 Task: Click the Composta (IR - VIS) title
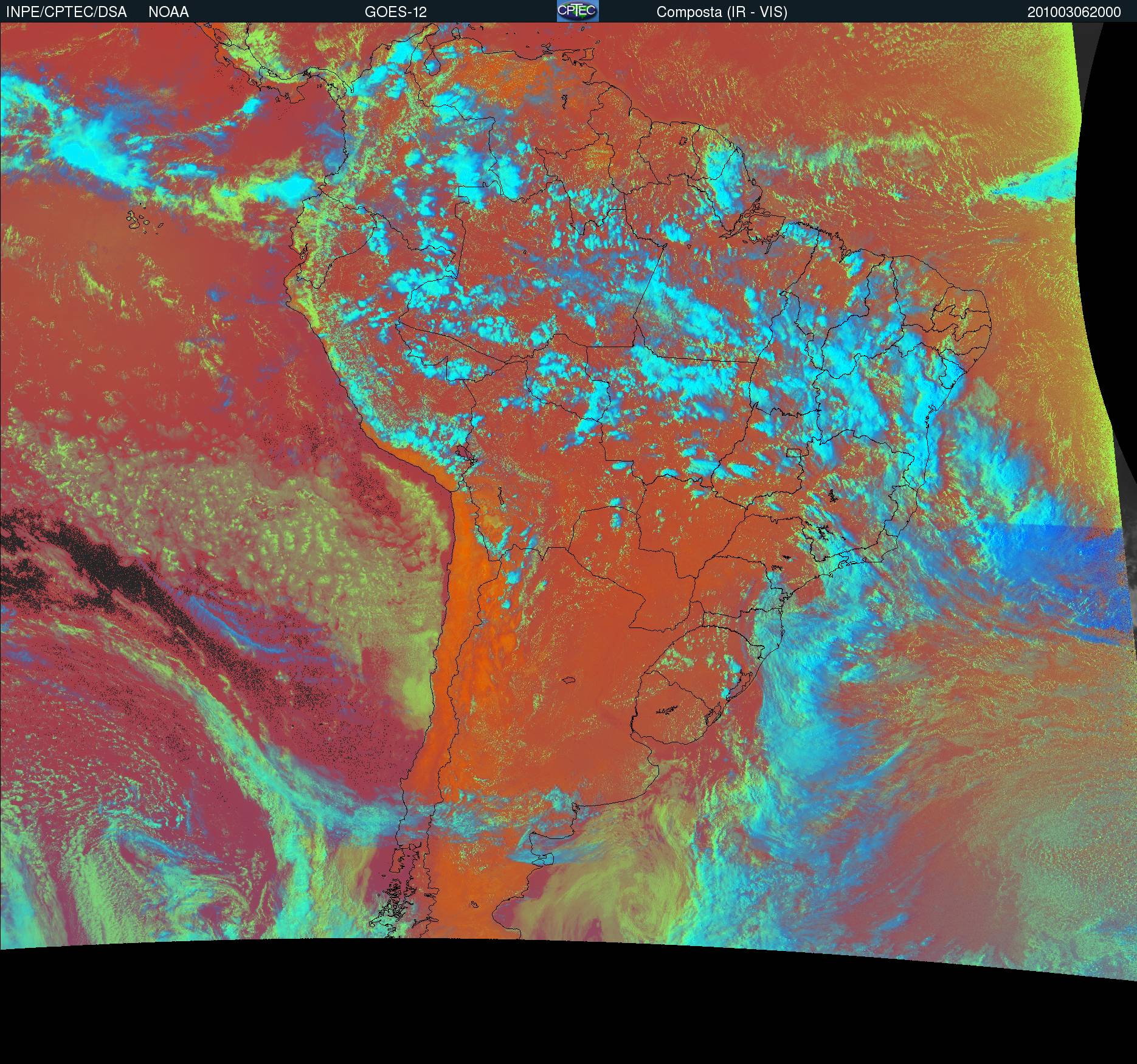point(722,12)
